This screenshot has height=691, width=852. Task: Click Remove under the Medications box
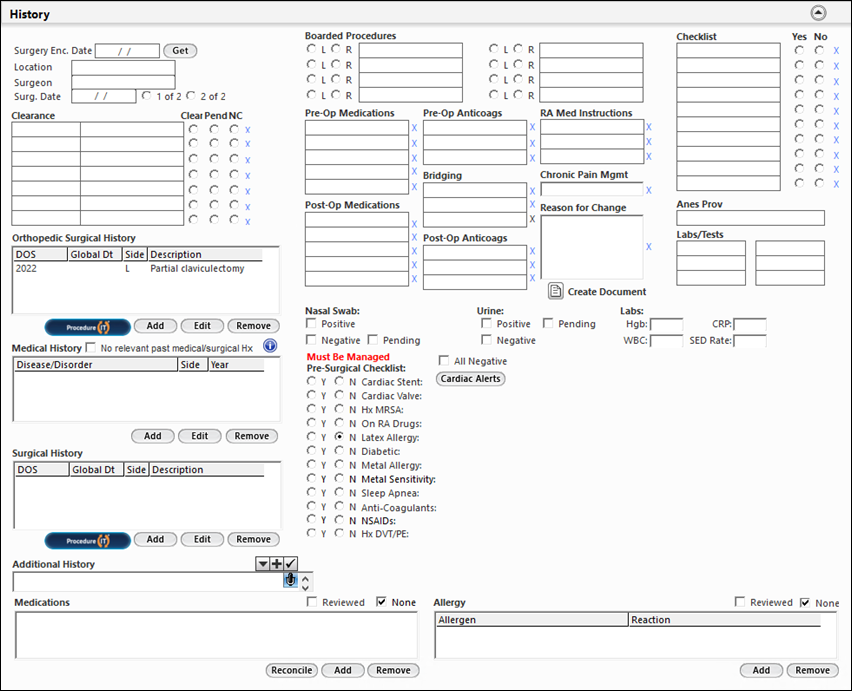pos(393,670)
